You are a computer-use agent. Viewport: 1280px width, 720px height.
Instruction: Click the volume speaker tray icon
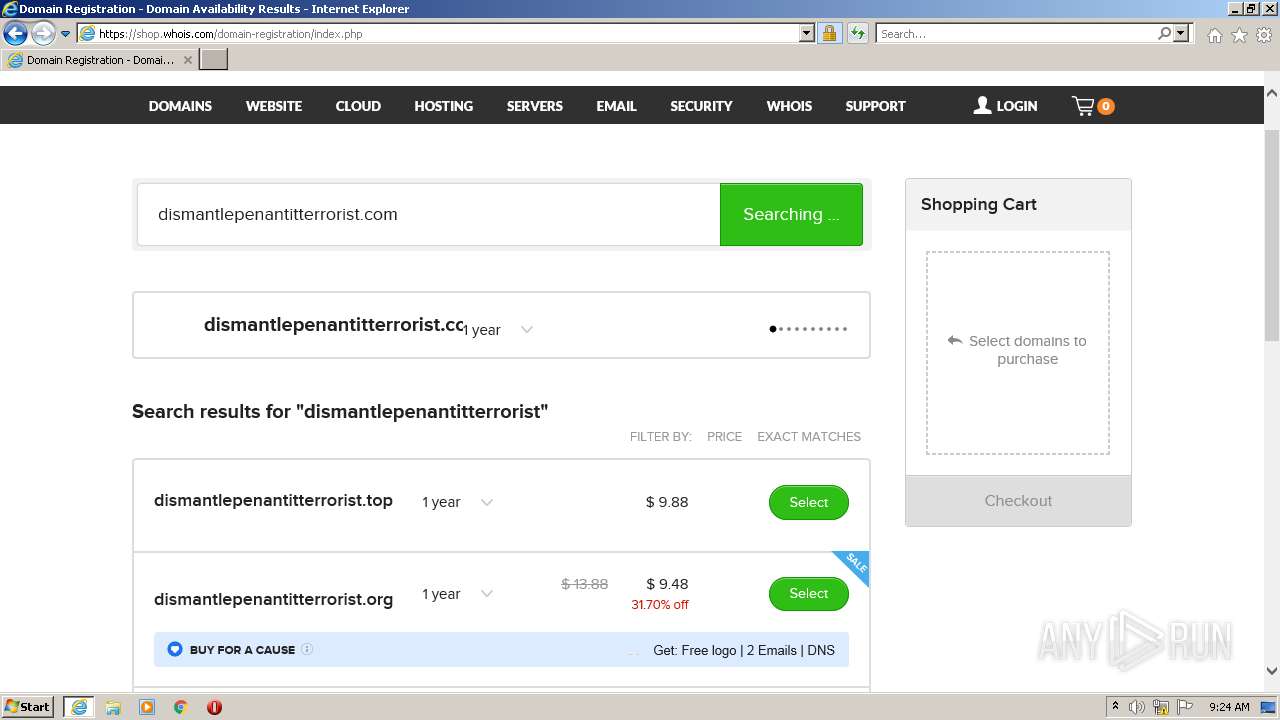click(1137, 707)
